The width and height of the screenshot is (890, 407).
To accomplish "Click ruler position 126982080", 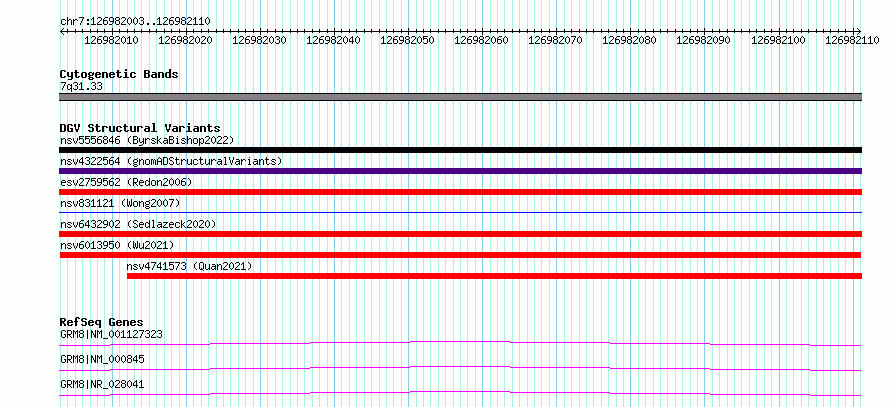I will 629,40.
